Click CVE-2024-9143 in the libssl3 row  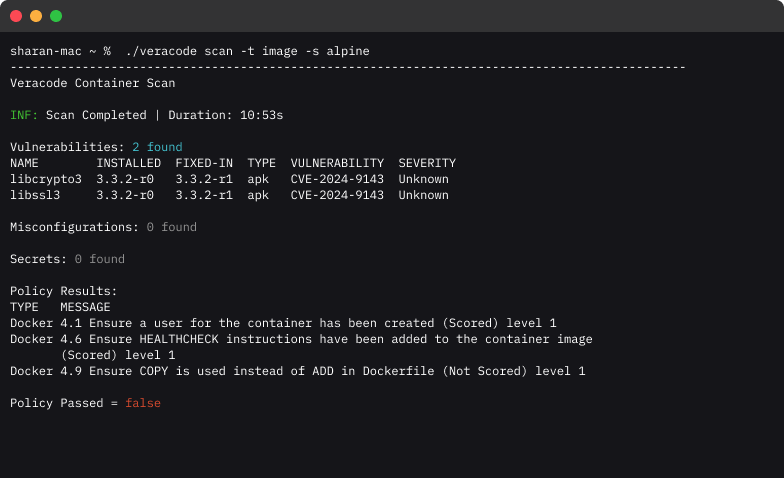click(337, 195)
